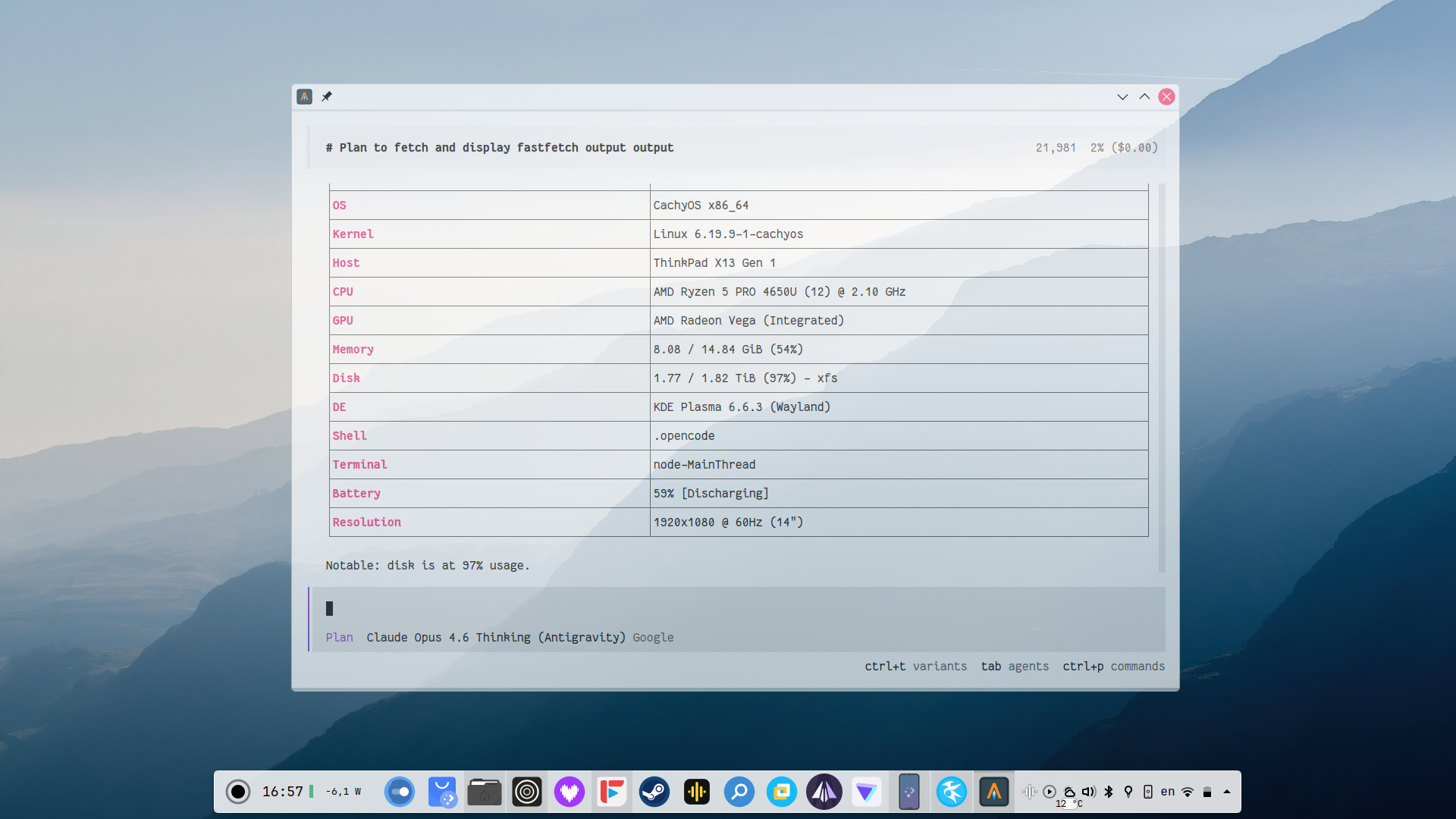Click the media play tray indicator
The image size is (1456, 819).
click(x=1050, y=792)
